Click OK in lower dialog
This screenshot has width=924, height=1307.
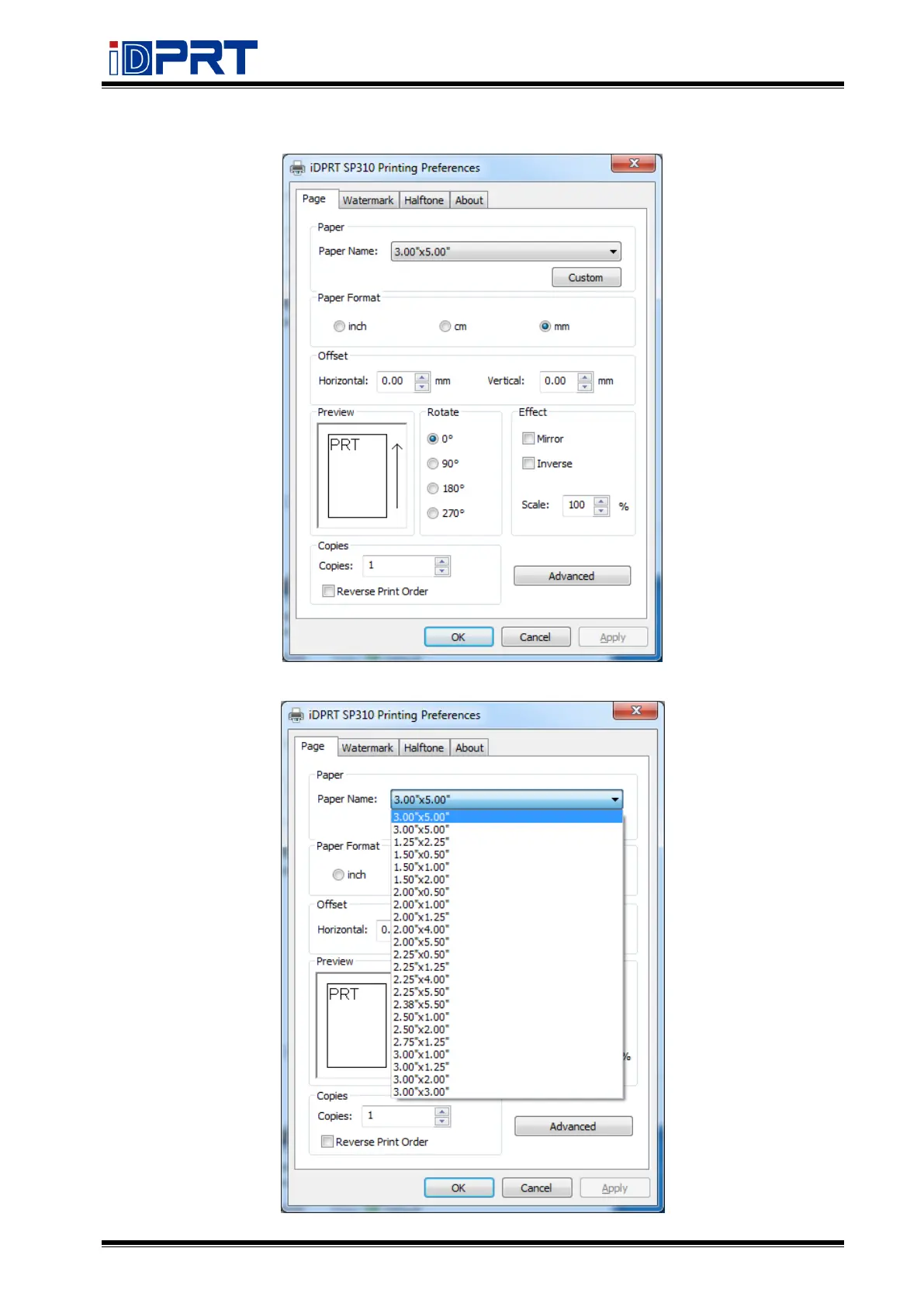pyautogui.click(x=459, y=1188)
